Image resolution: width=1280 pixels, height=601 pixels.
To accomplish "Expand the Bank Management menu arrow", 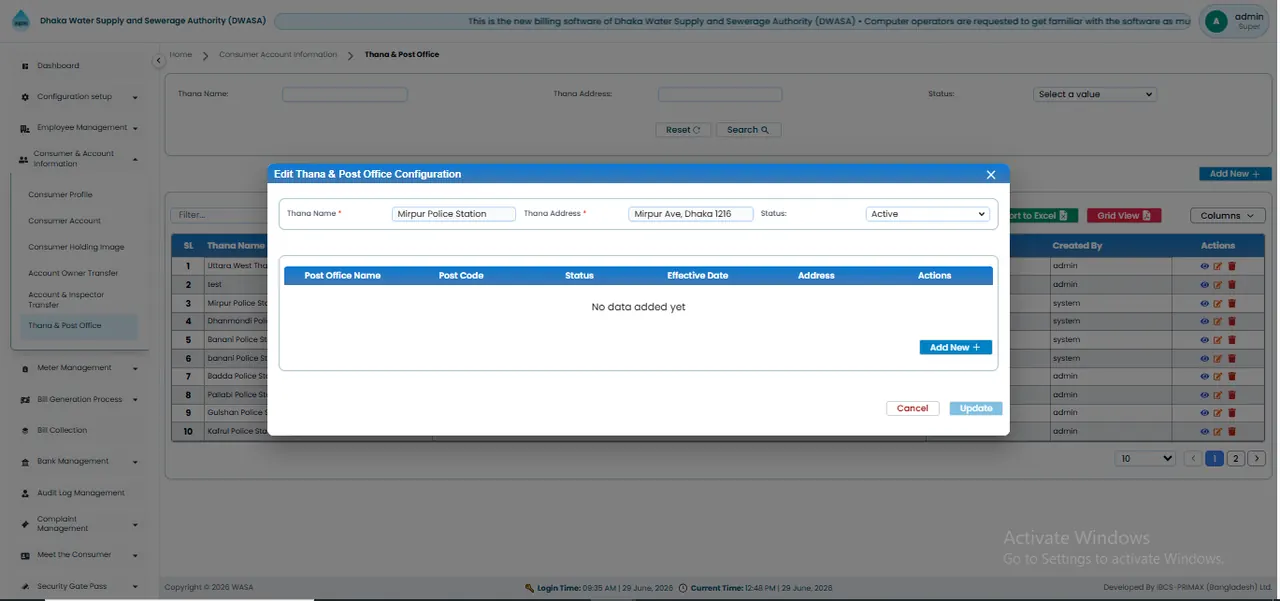I will point(135,462).
